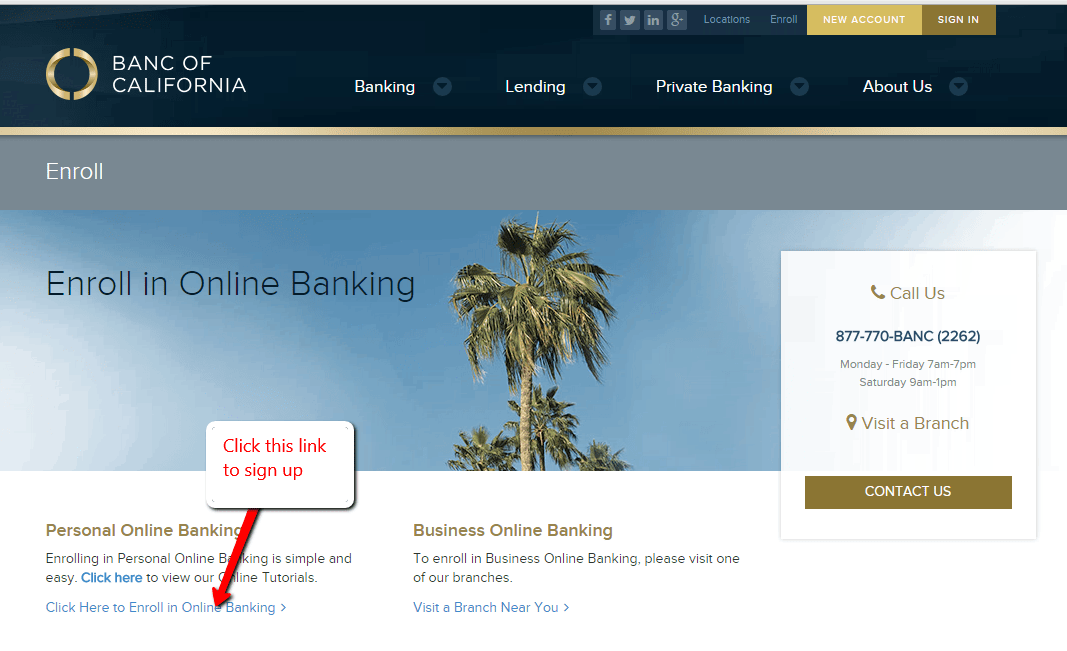Click the NEW ACCOUNT button

click(x=864, y=20)
